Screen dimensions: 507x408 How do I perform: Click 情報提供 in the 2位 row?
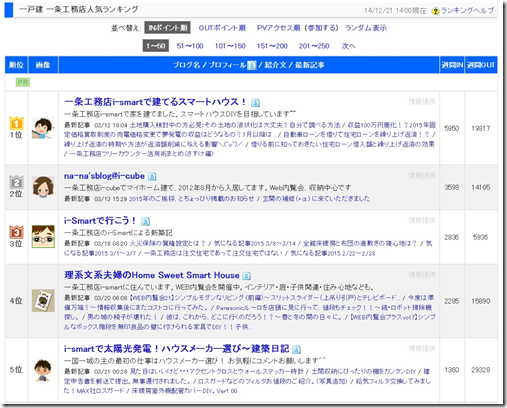point(422,175)
